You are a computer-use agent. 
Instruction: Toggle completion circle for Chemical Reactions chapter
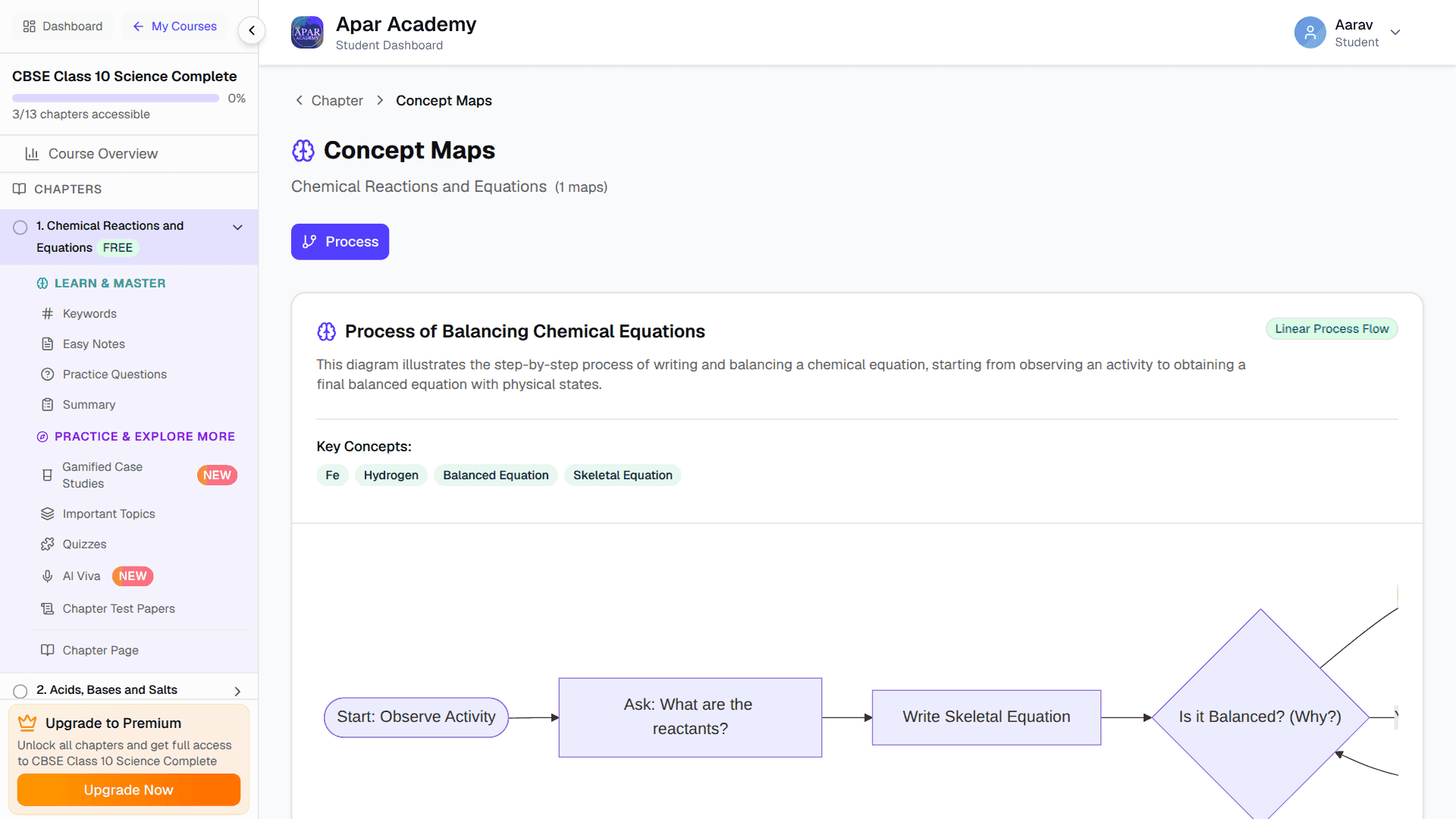(x=20, y=227)
